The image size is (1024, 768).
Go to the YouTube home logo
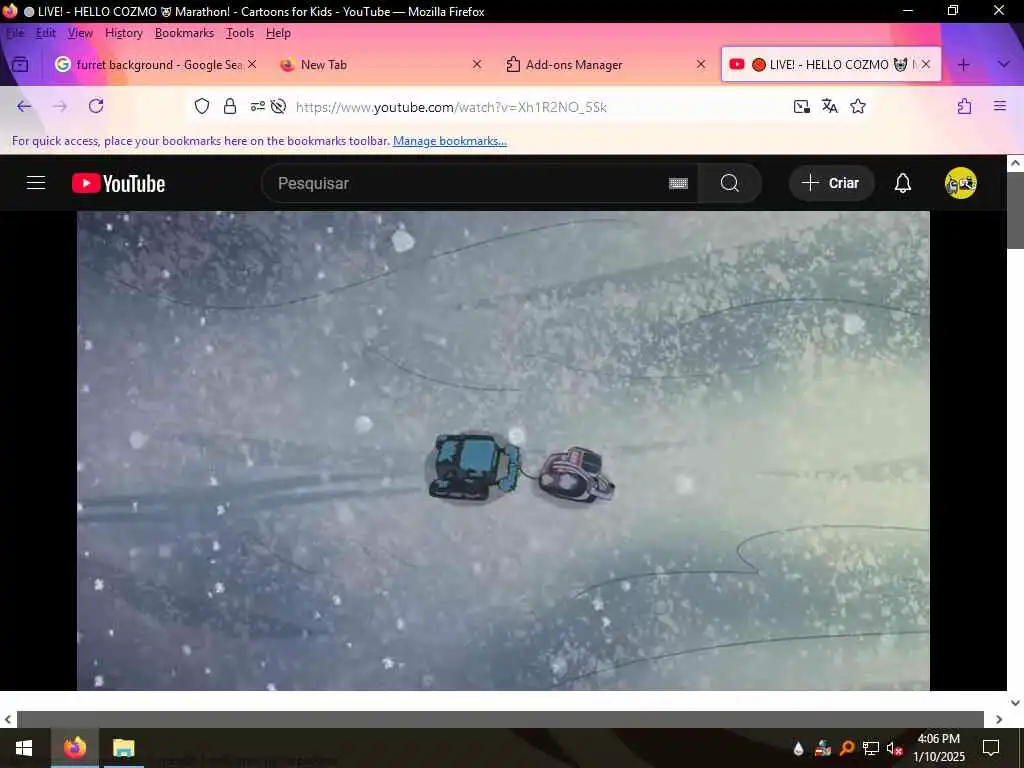pos(118,184)
